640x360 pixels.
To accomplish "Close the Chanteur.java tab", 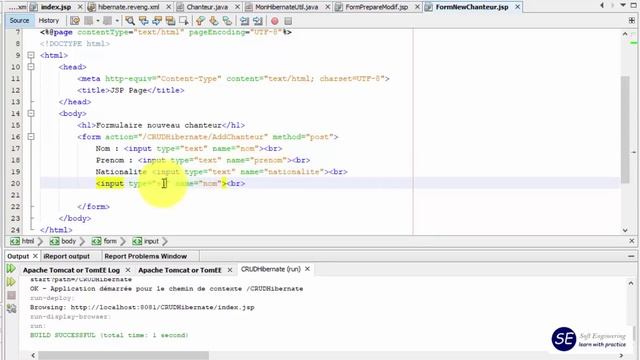I will 237,7.
